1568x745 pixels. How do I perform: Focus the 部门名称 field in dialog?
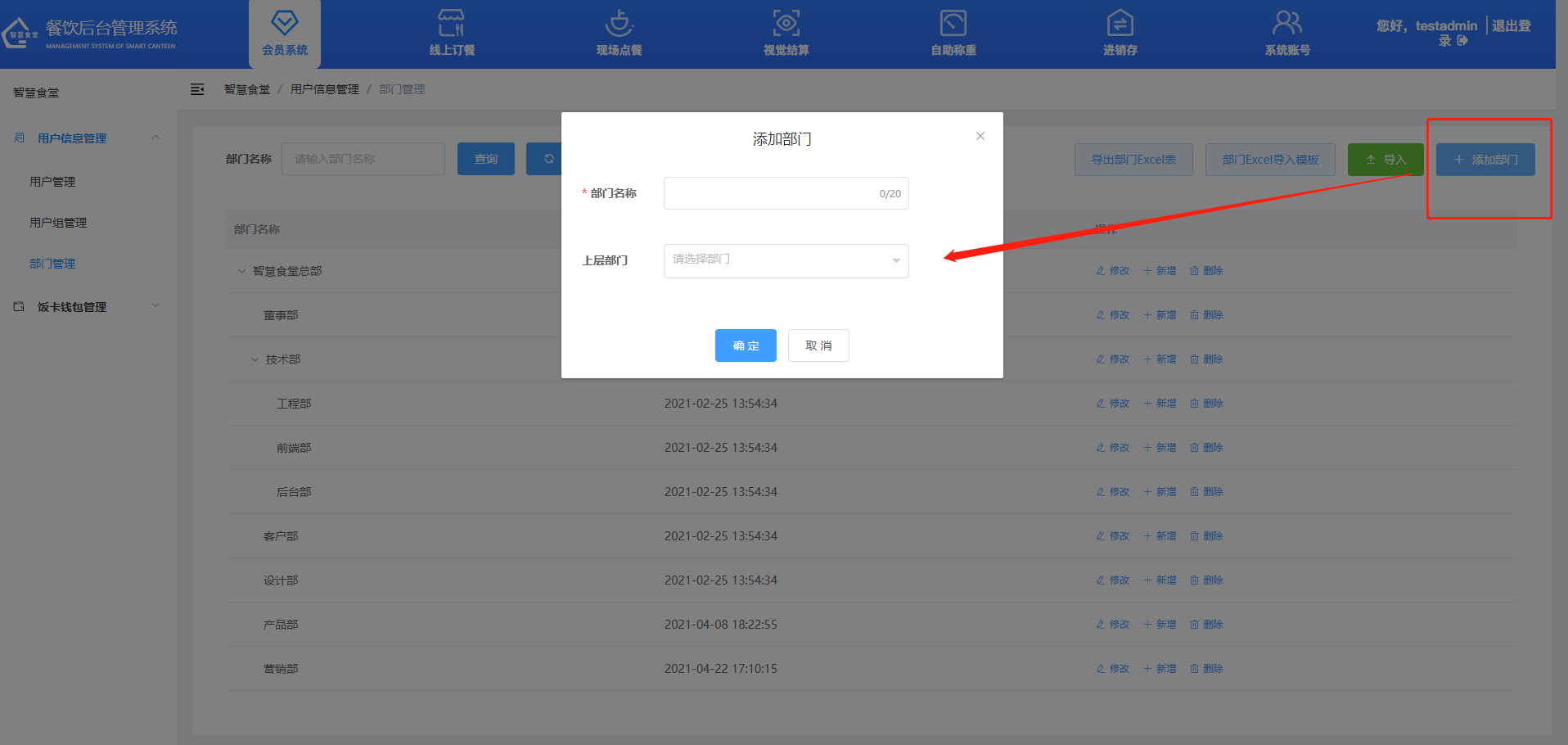pos(769,193)
